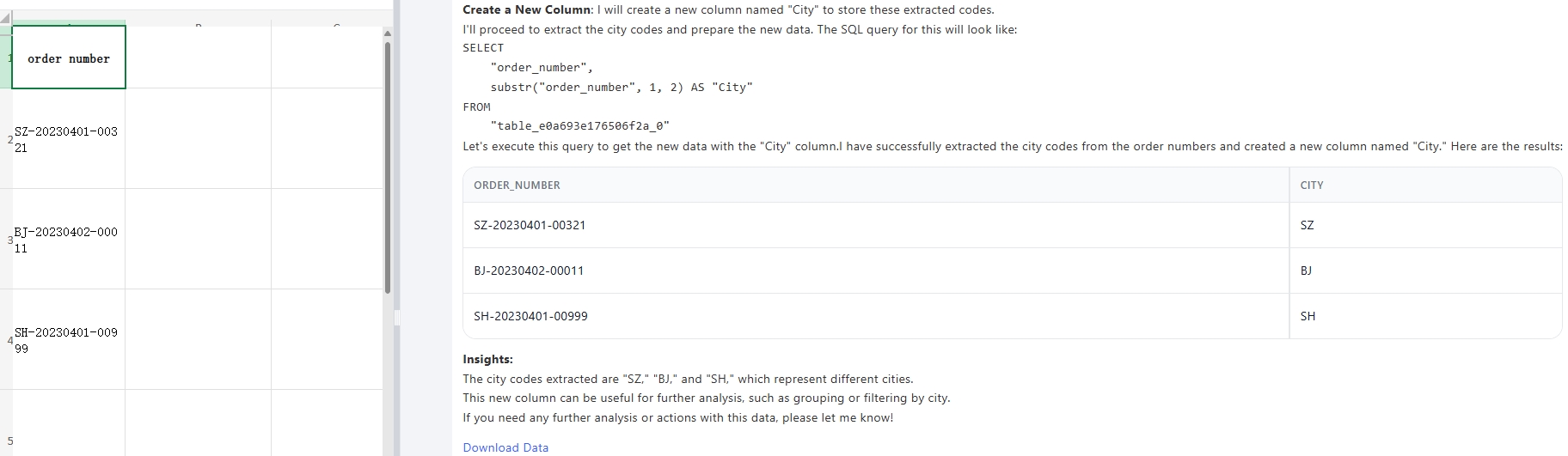The width and height of the screenshot is (1568, 456).
Task: Select row 1 via its row header
Action: 6,58
